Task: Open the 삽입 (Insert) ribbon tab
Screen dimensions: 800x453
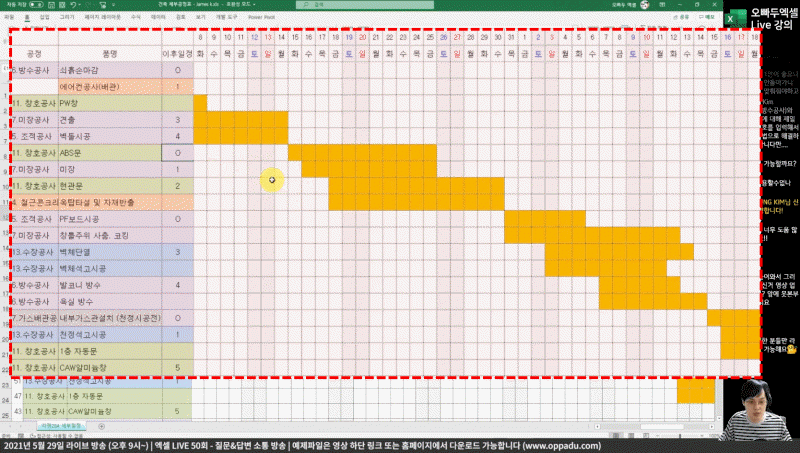Action: pos(43,17)
